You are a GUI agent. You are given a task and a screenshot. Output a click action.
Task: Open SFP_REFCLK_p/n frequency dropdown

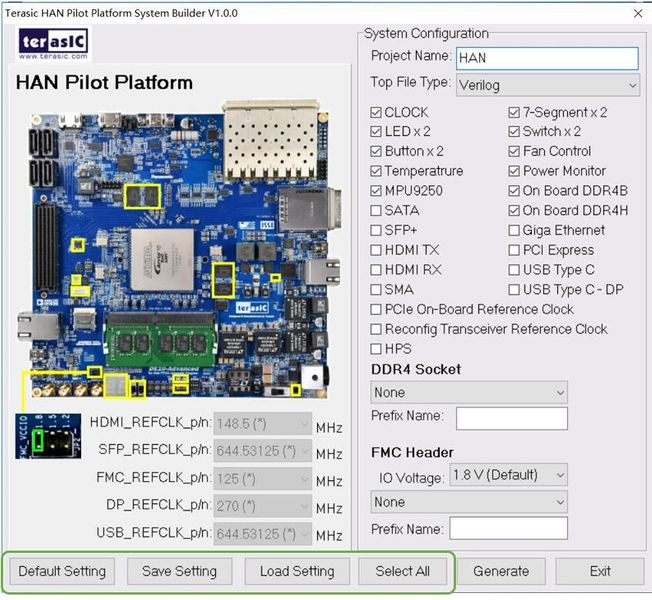[262, 451]
